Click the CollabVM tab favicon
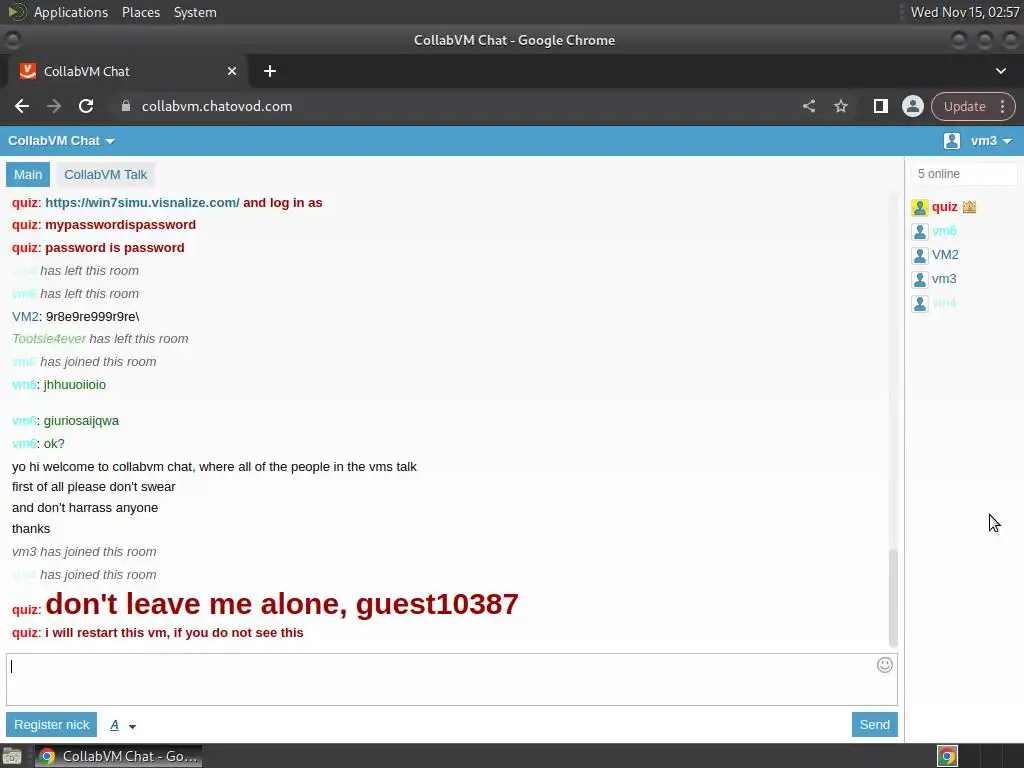The width and height of the screenshot is (1024, 768). tap(27, 71)
